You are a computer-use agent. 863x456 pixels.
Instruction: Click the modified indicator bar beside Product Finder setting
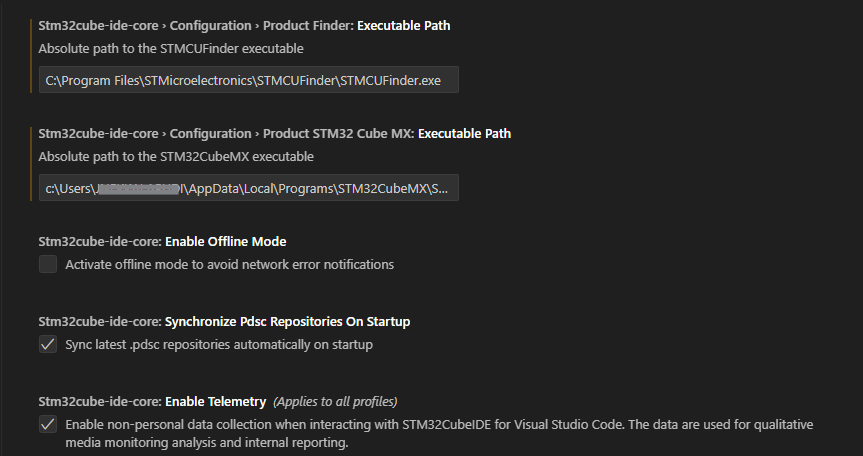(x=33, y=57)
